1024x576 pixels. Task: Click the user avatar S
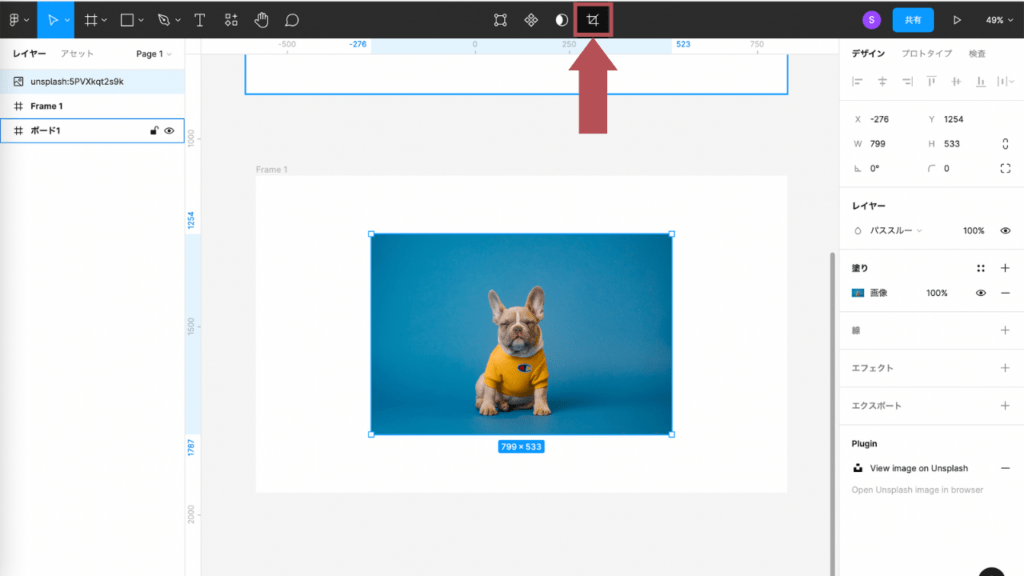871,20
